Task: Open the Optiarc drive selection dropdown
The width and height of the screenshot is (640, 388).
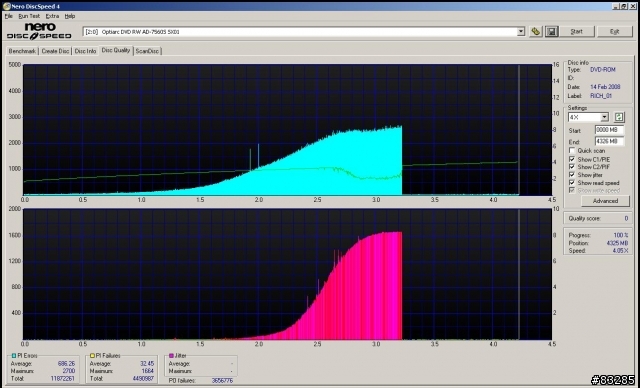Action: click(520, 32)
